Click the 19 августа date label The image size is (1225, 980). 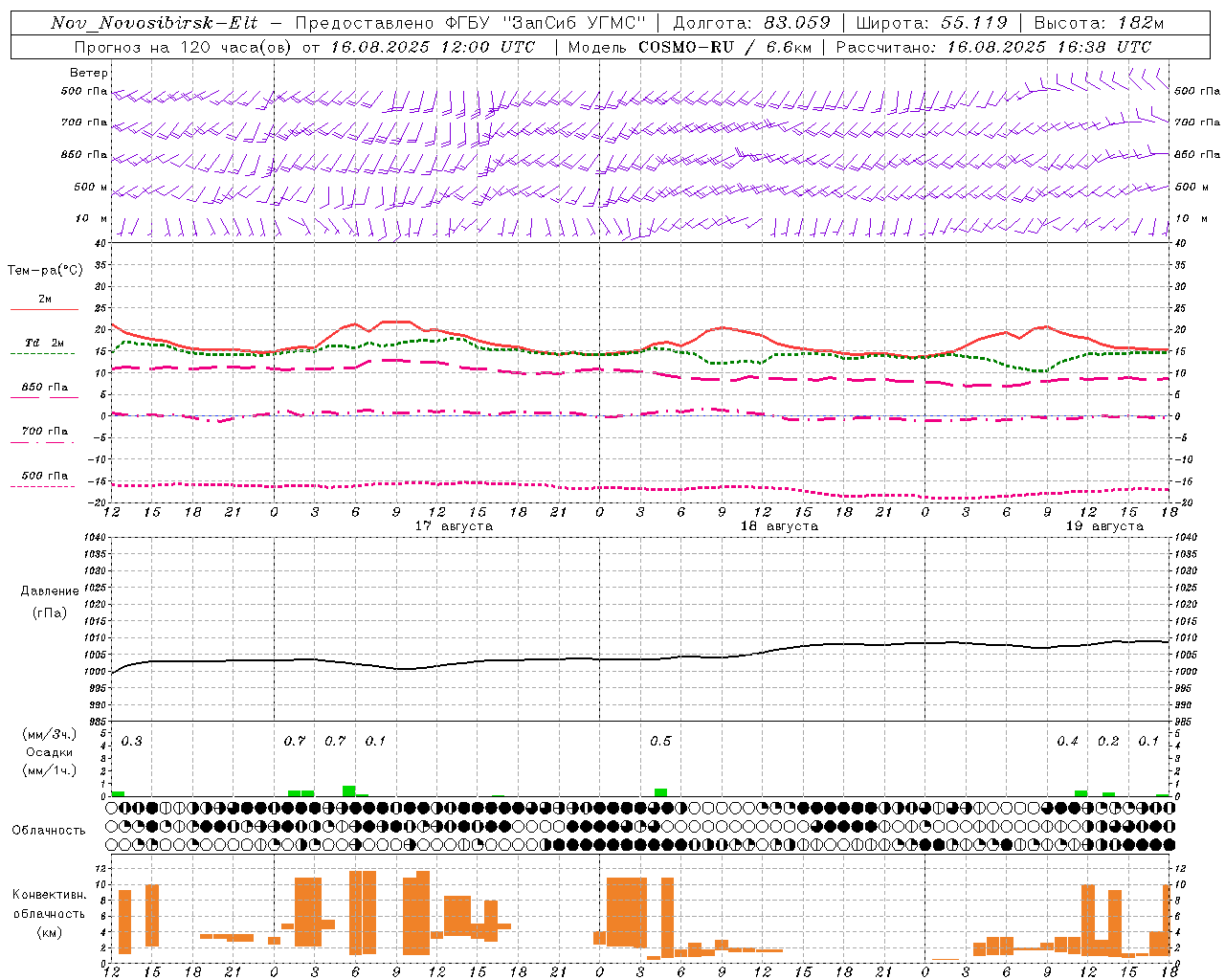tap(1104, 526)
